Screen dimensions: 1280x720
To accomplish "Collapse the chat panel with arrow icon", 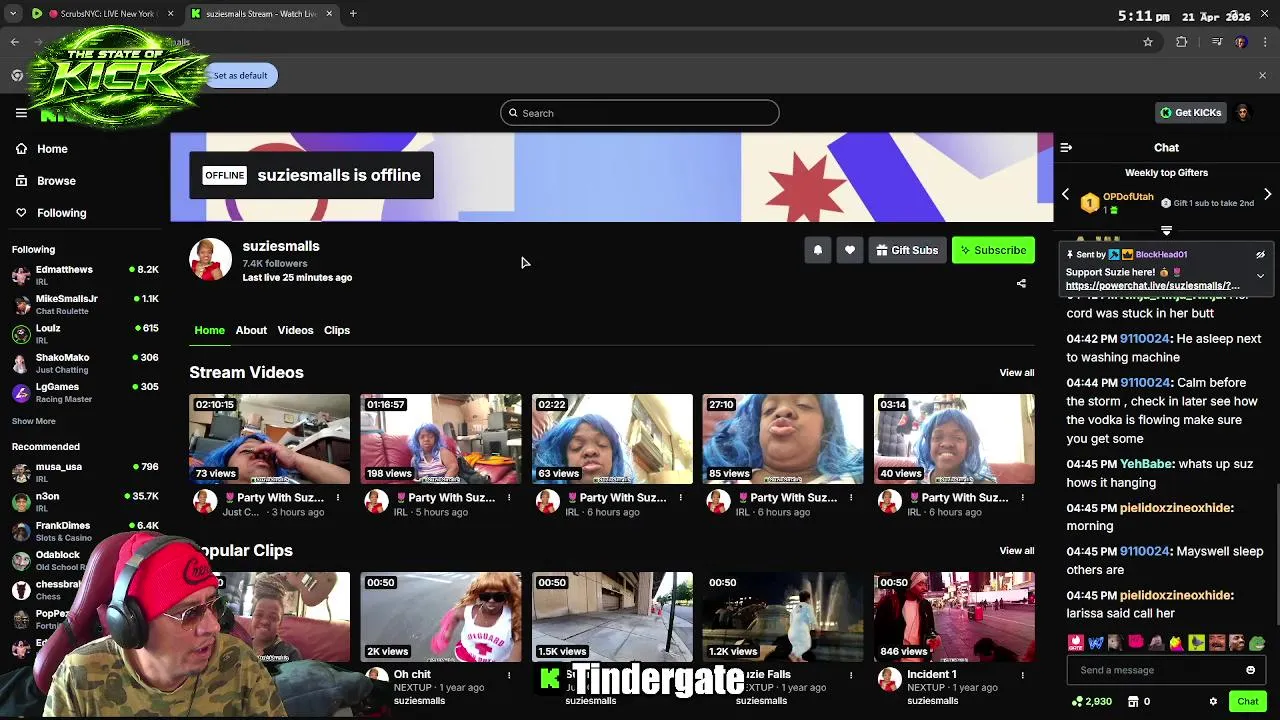I will (x=1066, y=148).
